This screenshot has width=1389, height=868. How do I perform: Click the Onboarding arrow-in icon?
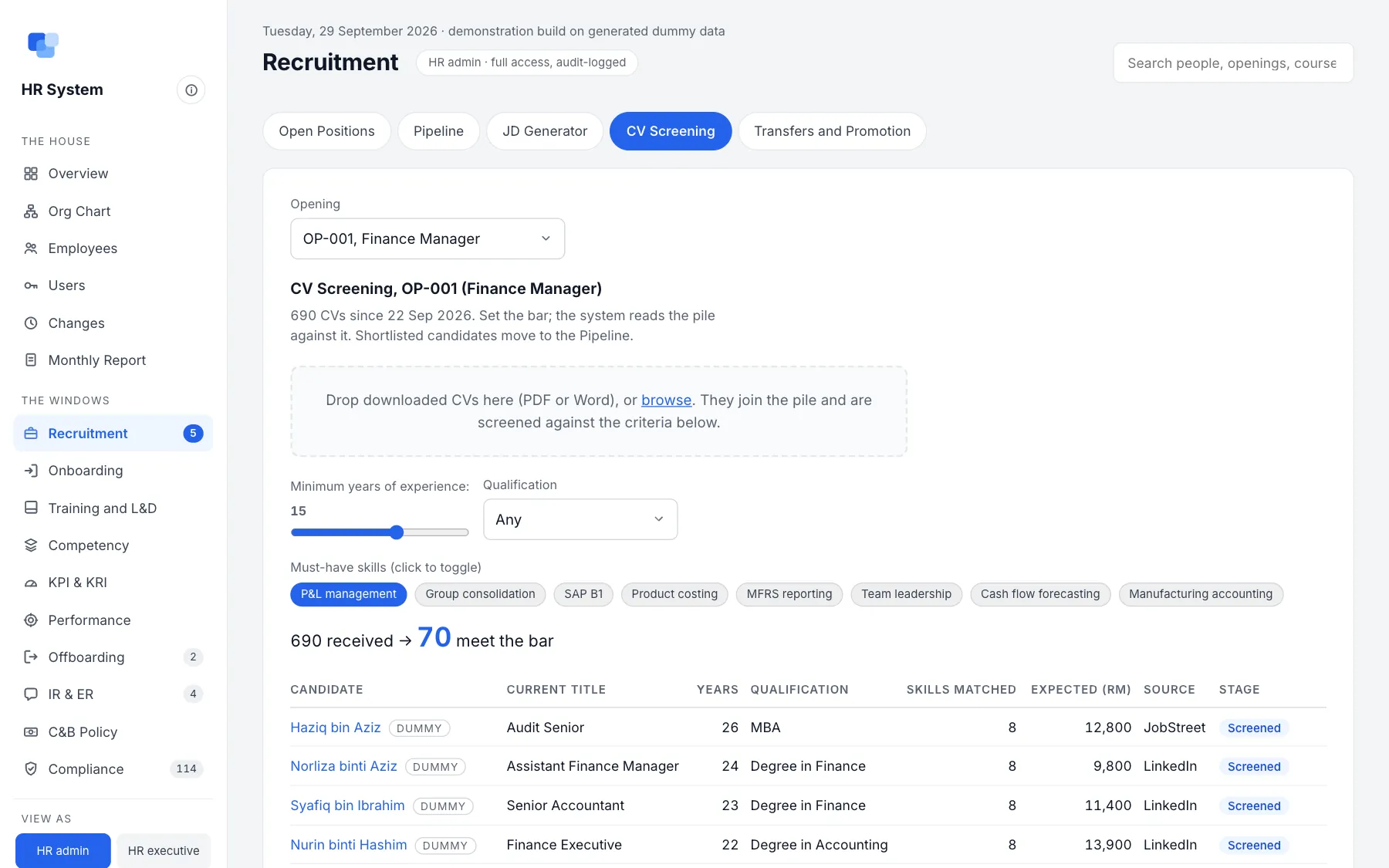point(31,471)
